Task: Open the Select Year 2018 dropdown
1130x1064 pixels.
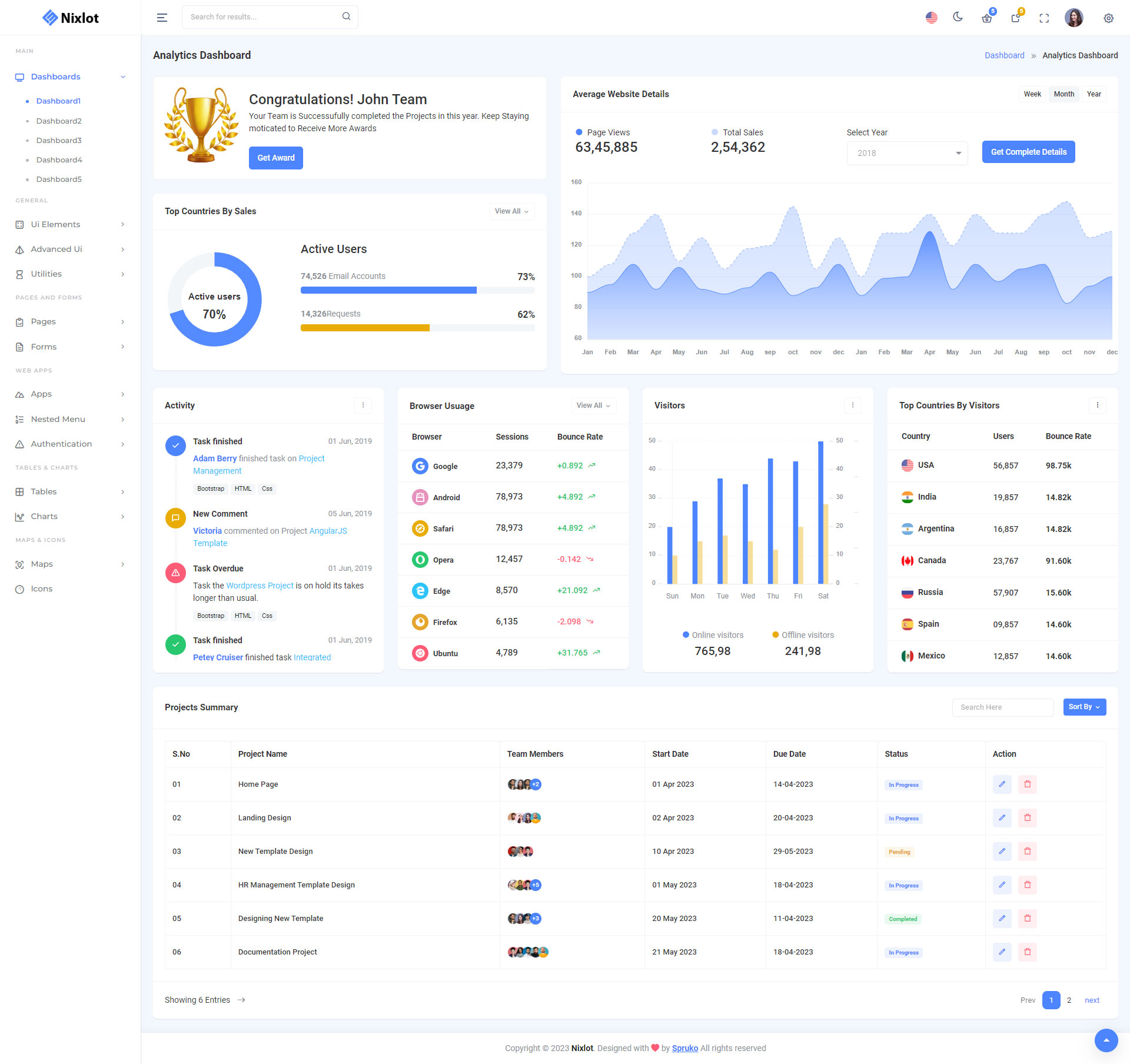Action: pos(907,153)
